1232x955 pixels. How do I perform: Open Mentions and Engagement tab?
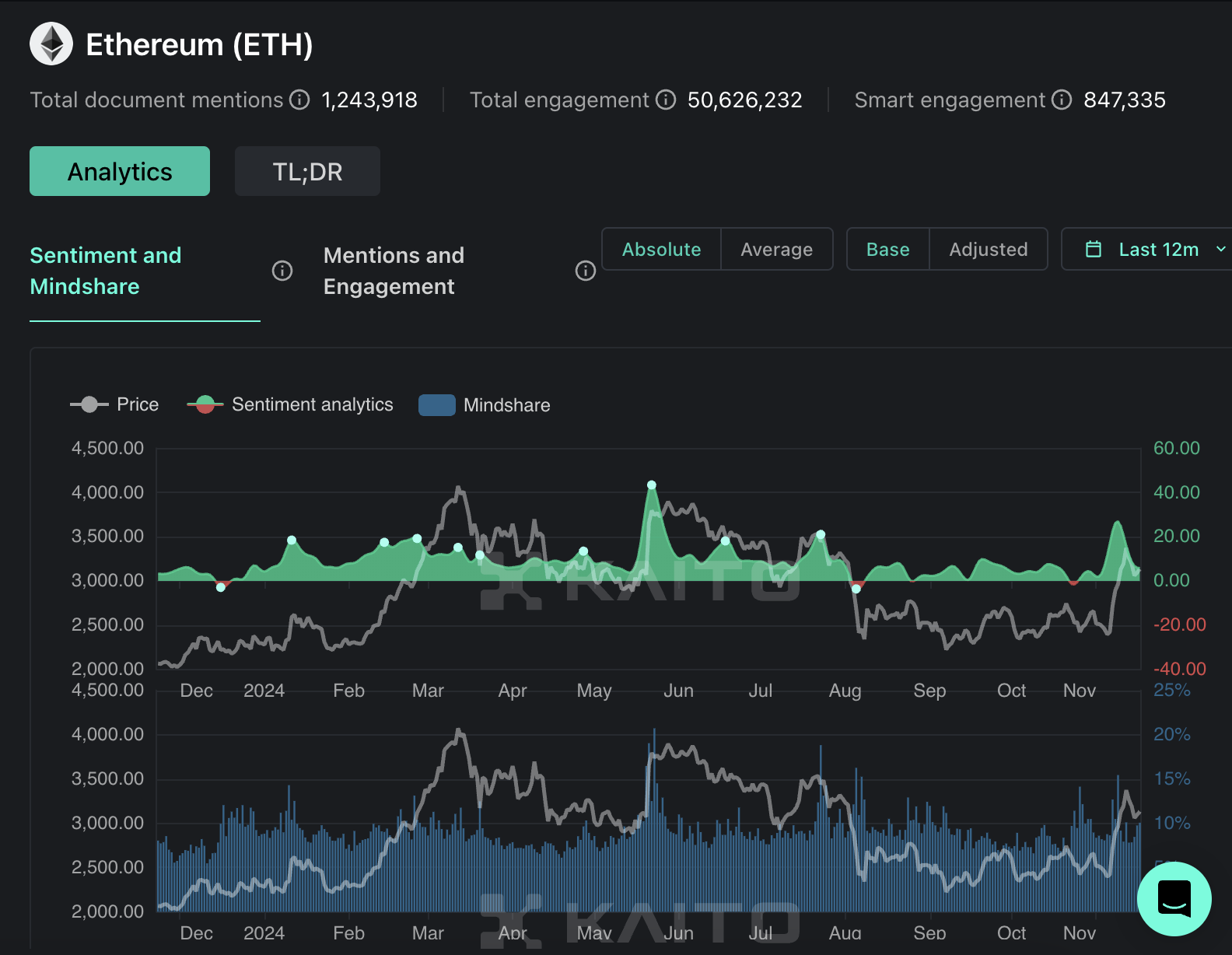[394, 271]
